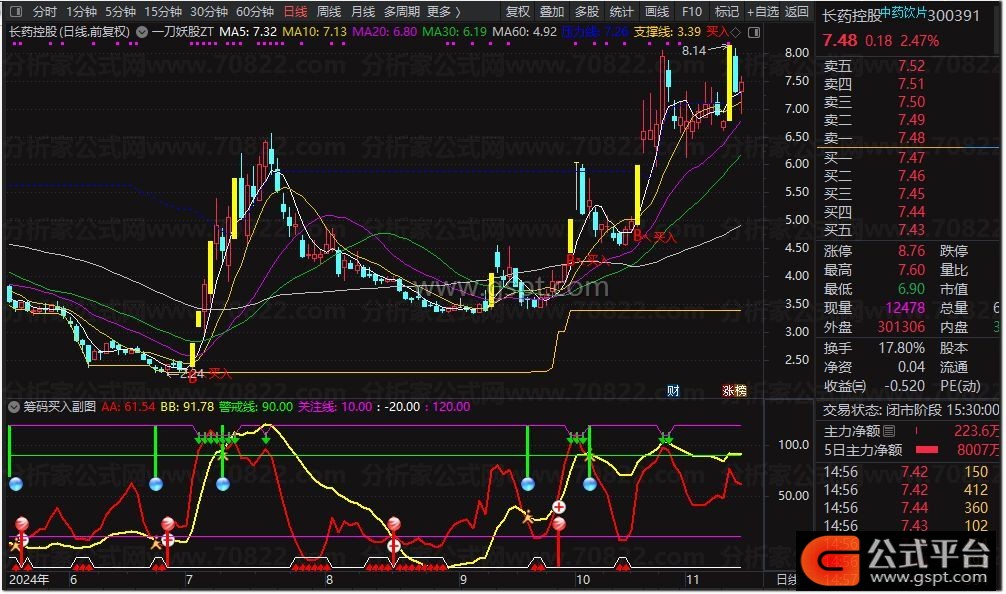The width and height of the screenshot is (1006, 594).
Task: Click the 最低 6.90 value
Action: 912,289
